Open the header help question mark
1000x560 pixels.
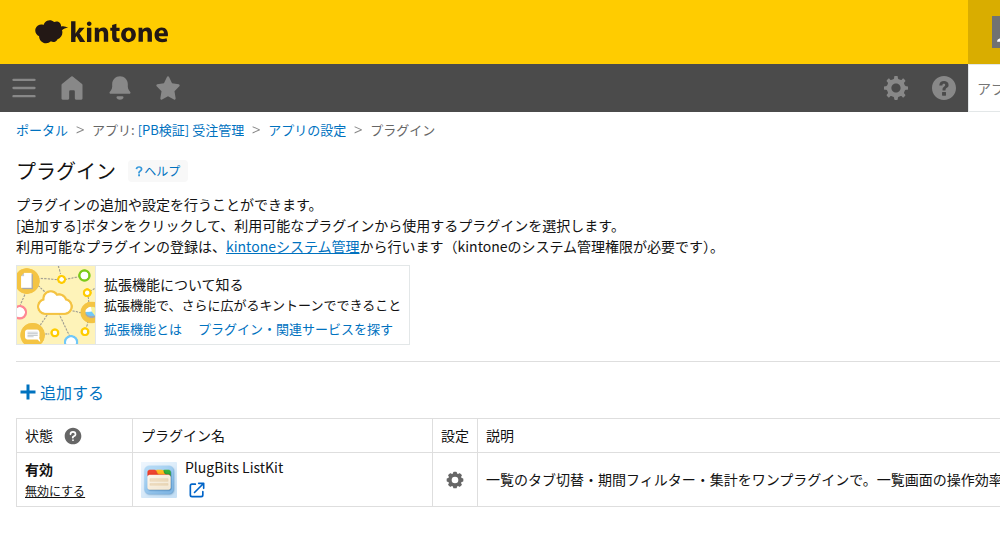coord(943,88)
